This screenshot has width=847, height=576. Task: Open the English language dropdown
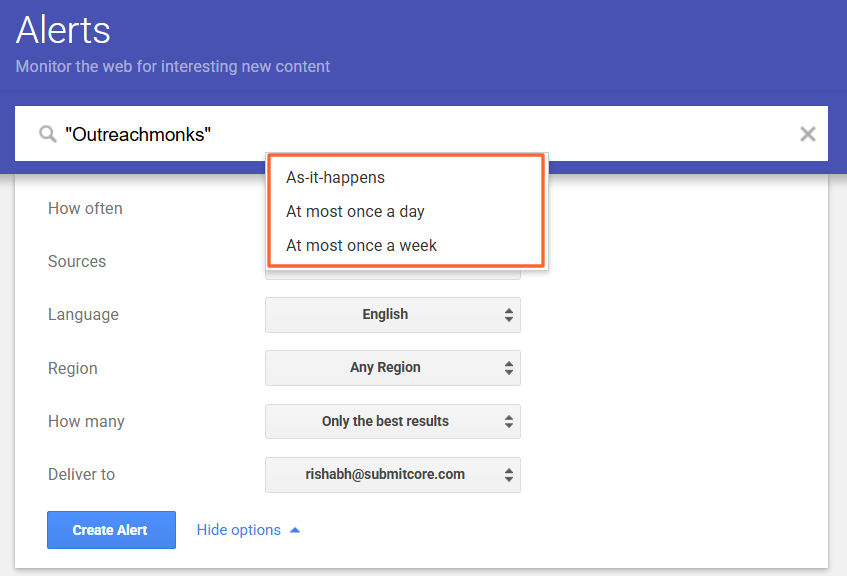coord(392,314)
